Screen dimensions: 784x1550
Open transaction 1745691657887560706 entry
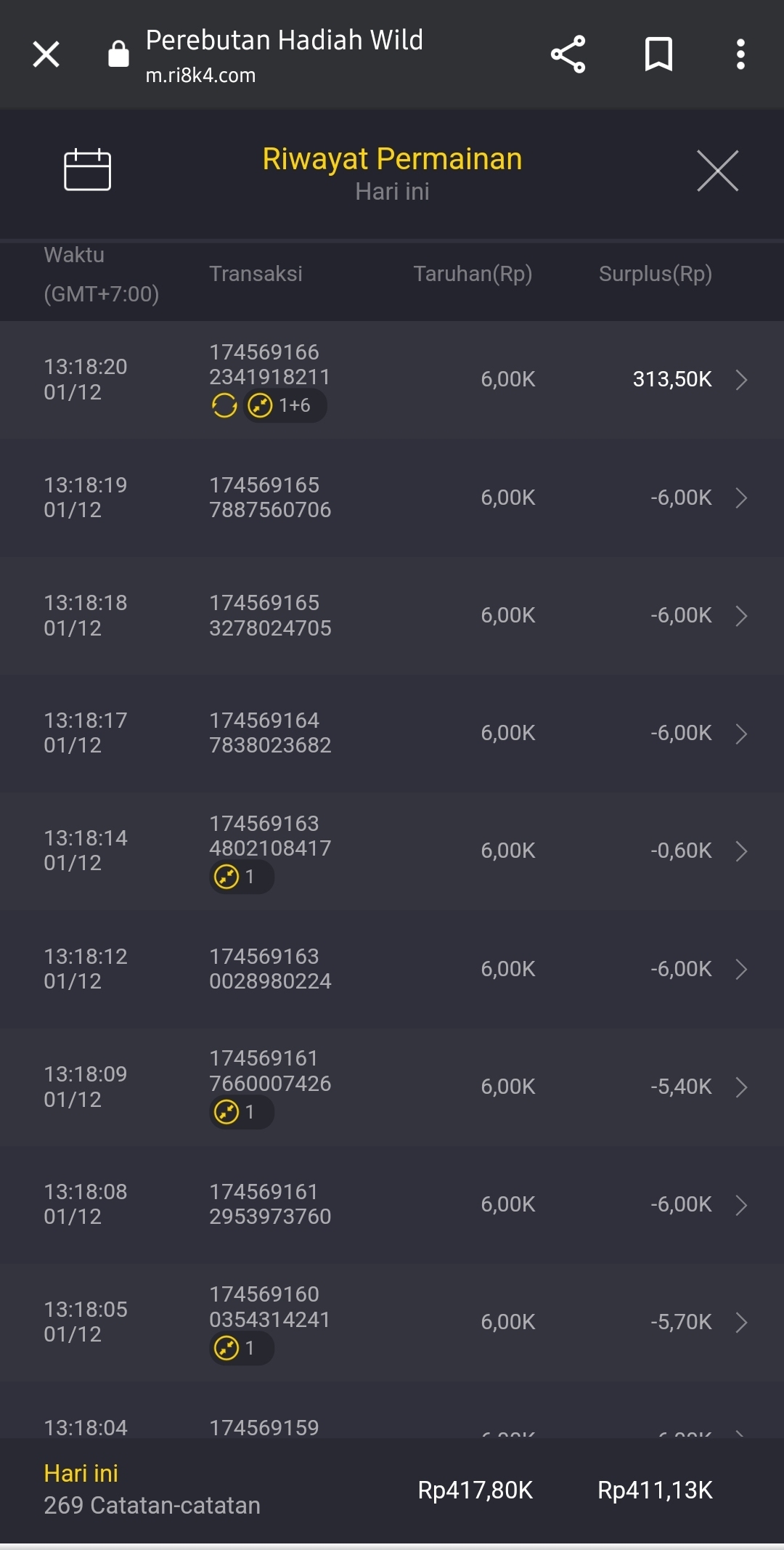(x=270, y=498)
